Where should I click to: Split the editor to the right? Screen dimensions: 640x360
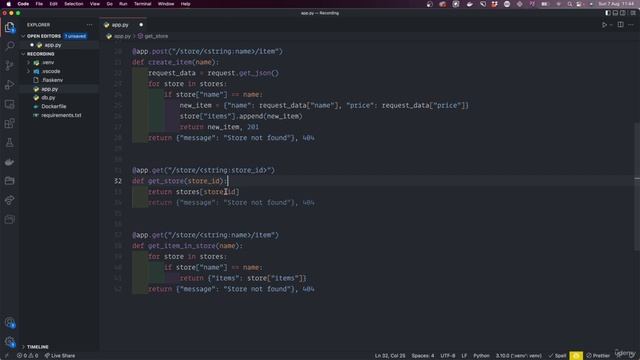(620, 25)
